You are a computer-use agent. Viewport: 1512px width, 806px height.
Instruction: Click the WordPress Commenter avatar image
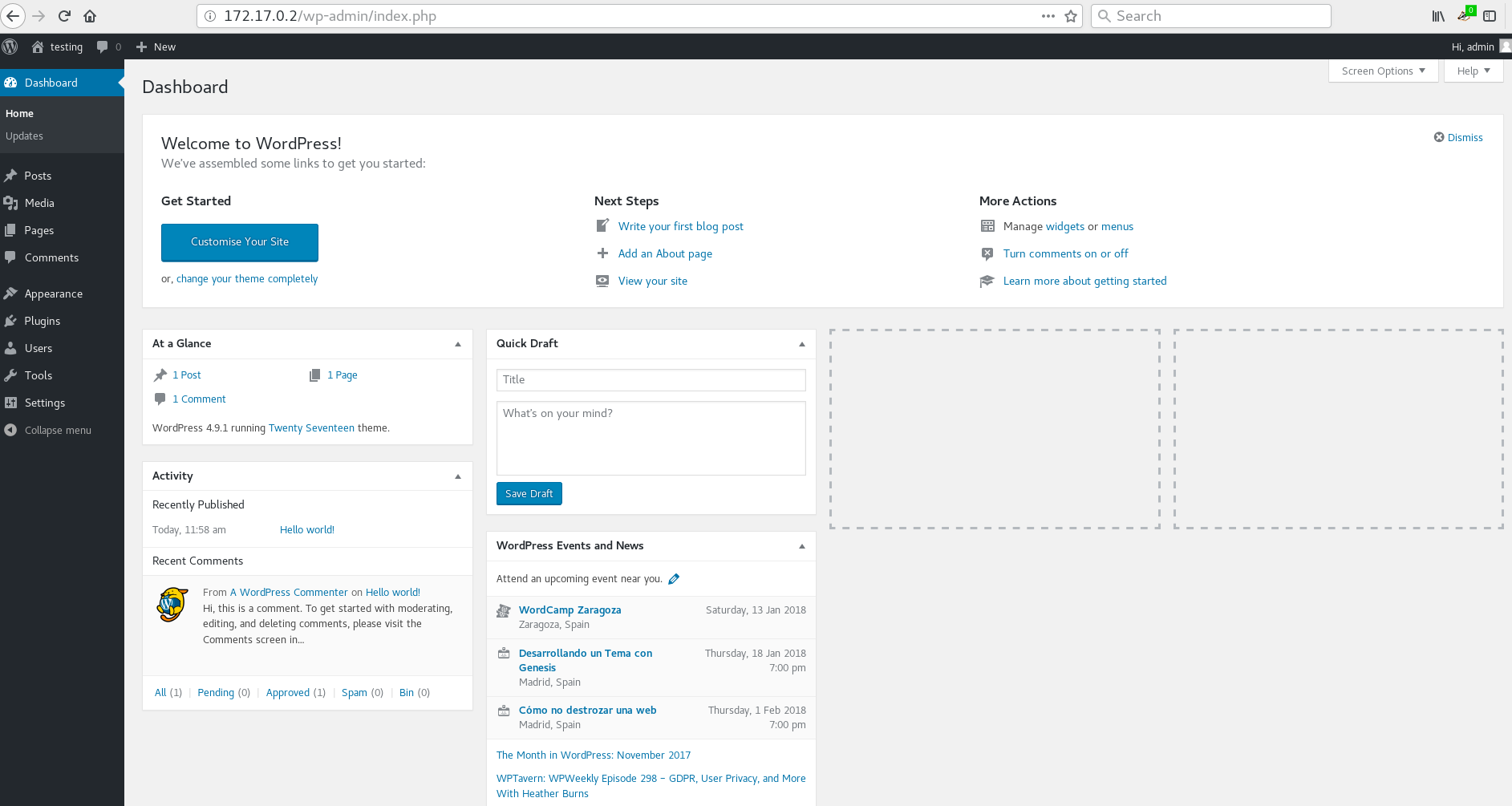click(172, 605)
